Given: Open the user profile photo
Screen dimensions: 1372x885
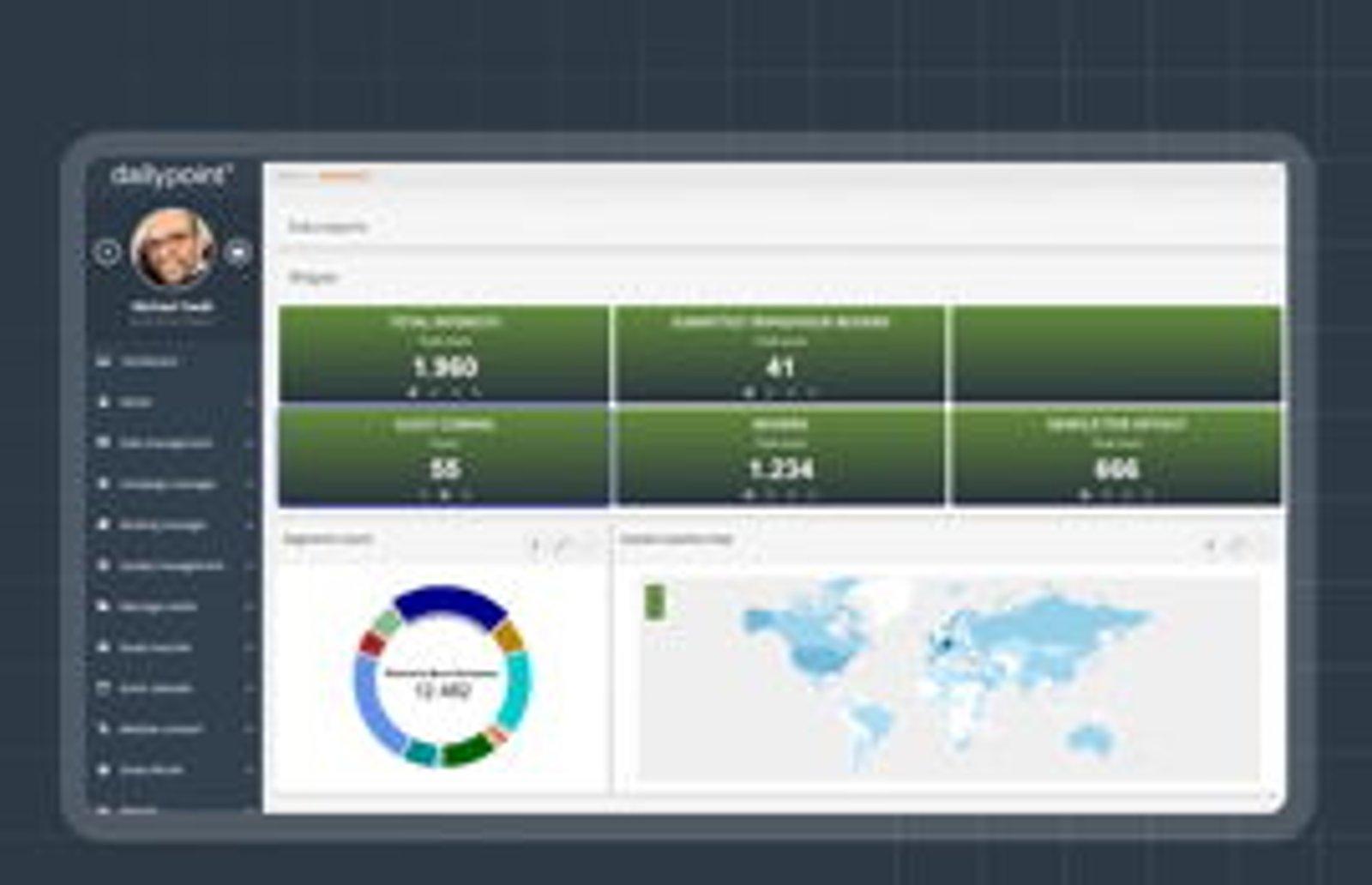Looking at the screenshot, I should (172, 249).
